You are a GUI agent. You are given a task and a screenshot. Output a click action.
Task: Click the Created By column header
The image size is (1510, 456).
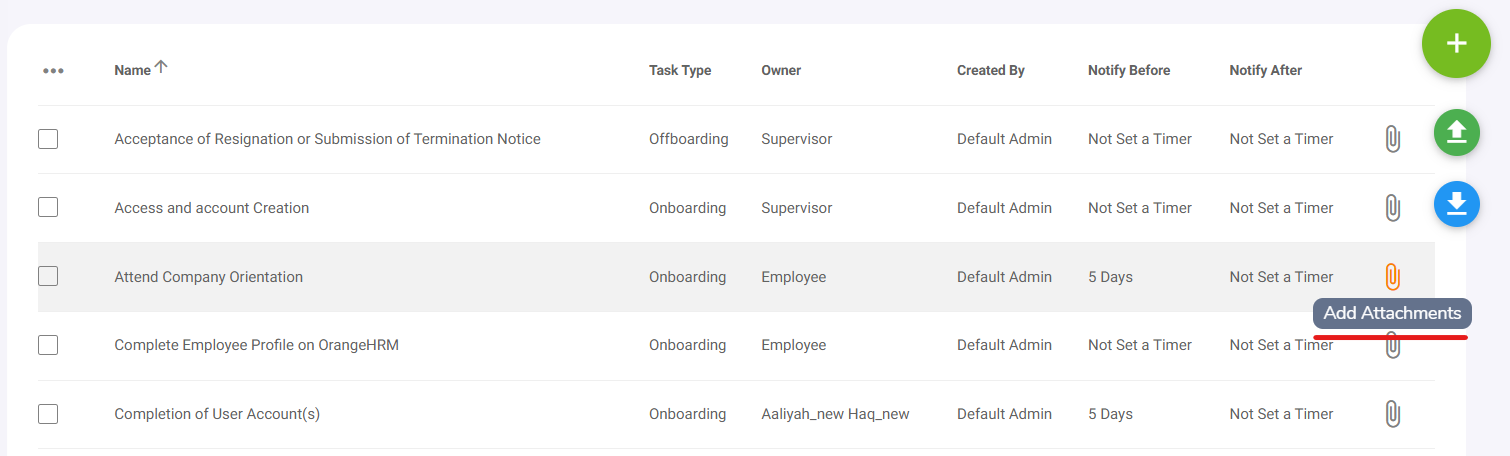[990, 70]
